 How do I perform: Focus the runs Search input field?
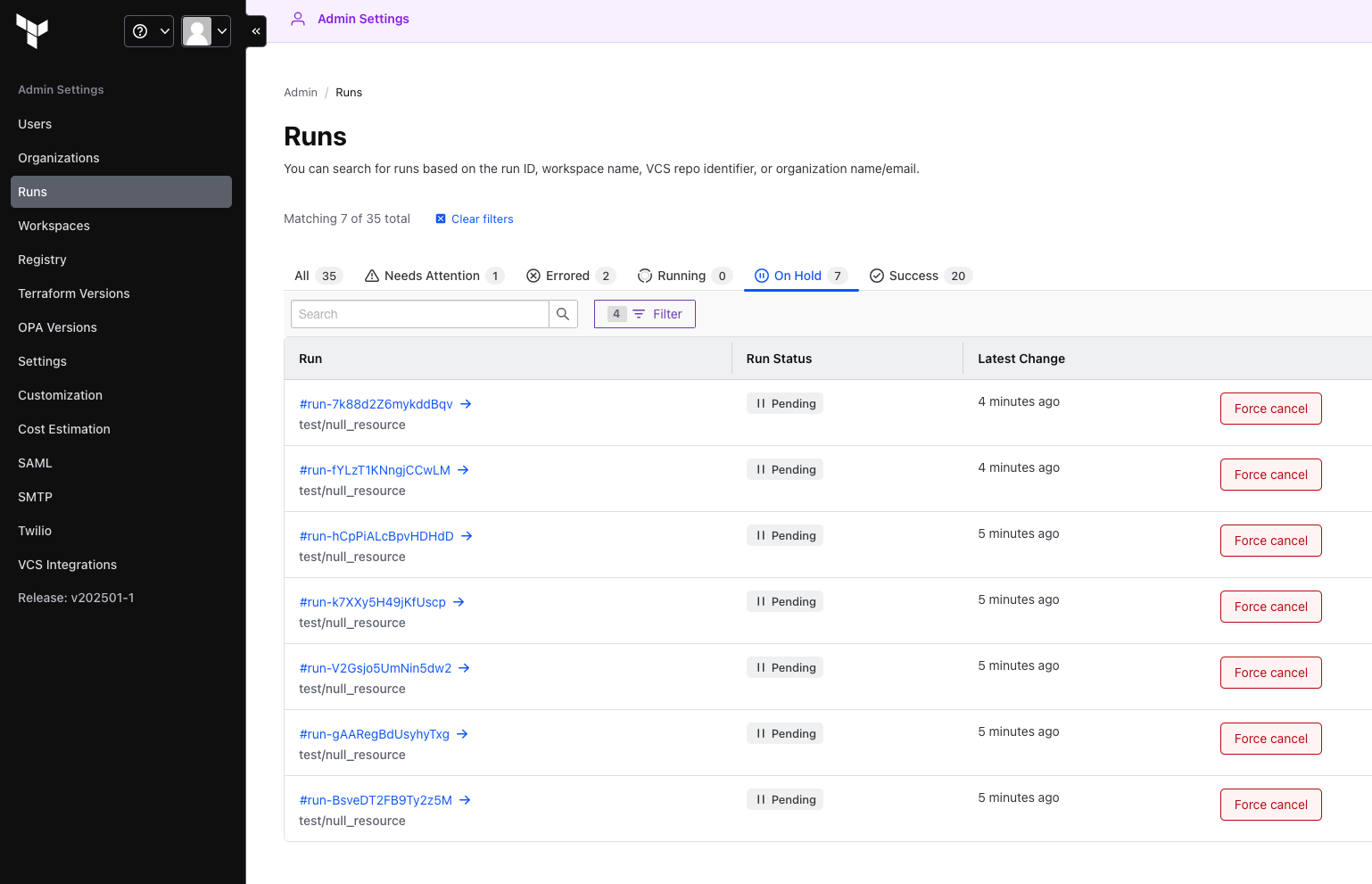tap(419, 314)
